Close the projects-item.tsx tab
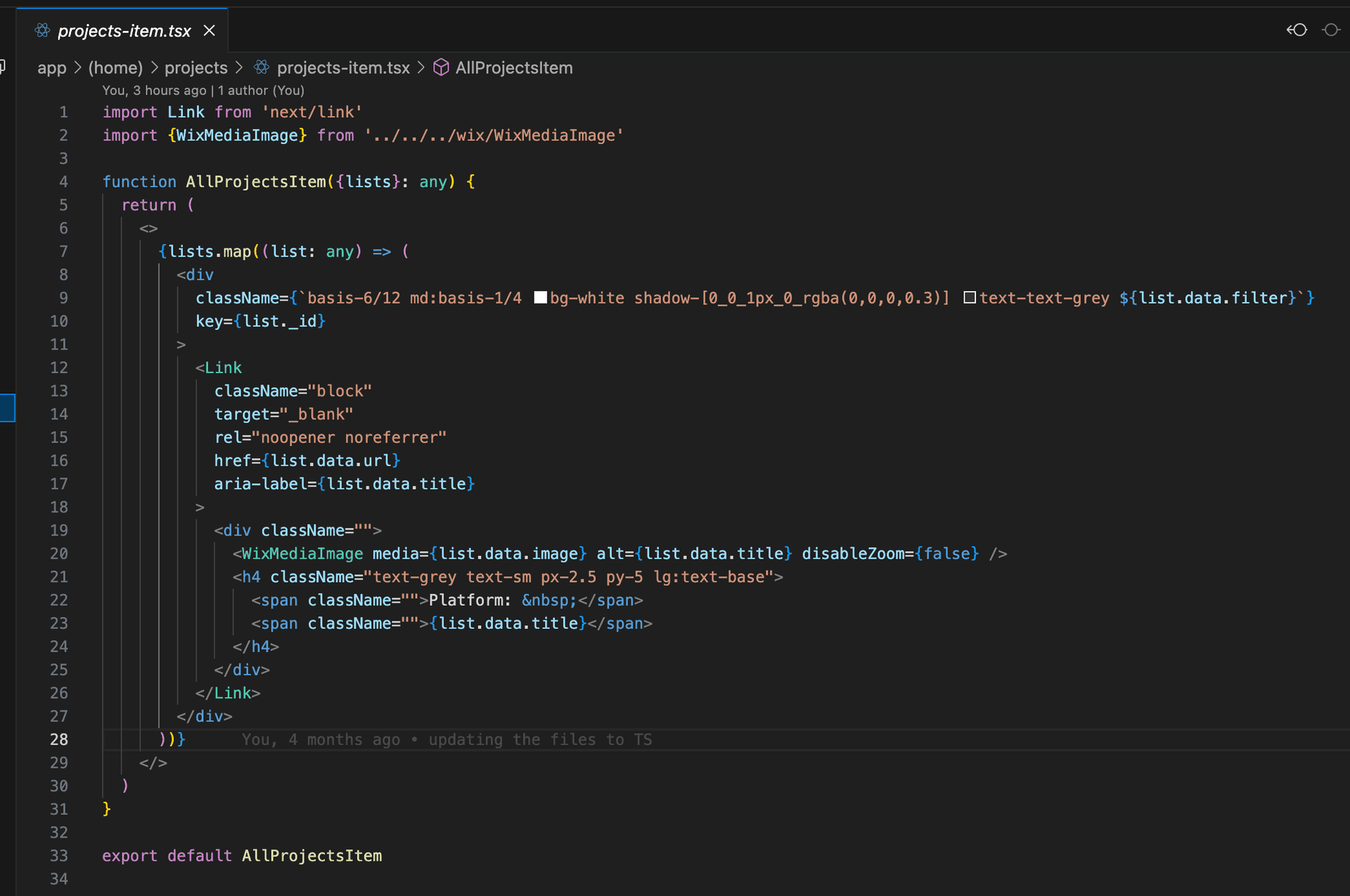 (209, 31)
